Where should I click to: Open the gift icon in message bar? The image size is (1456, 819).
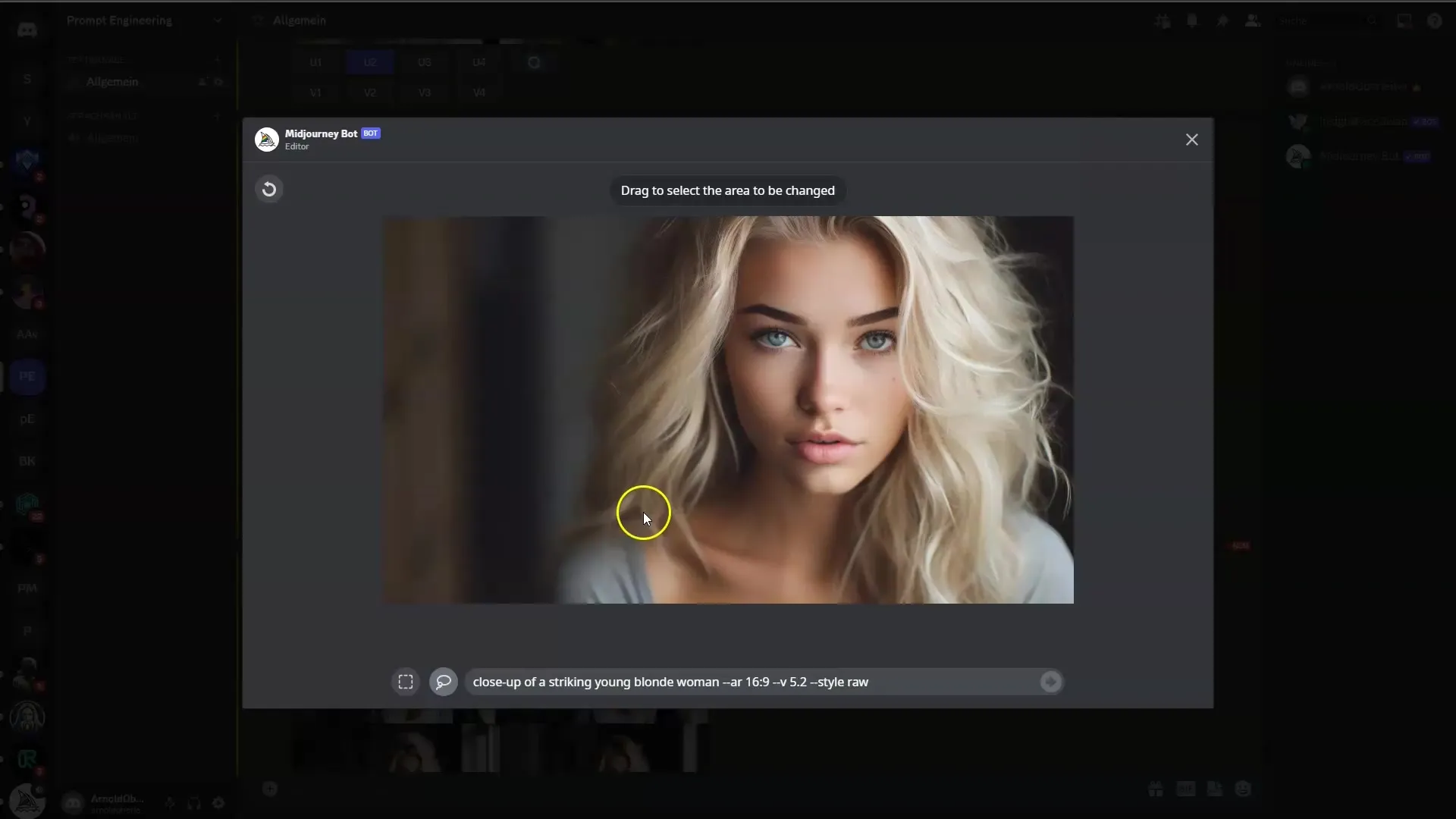[x=1156, y=789]
